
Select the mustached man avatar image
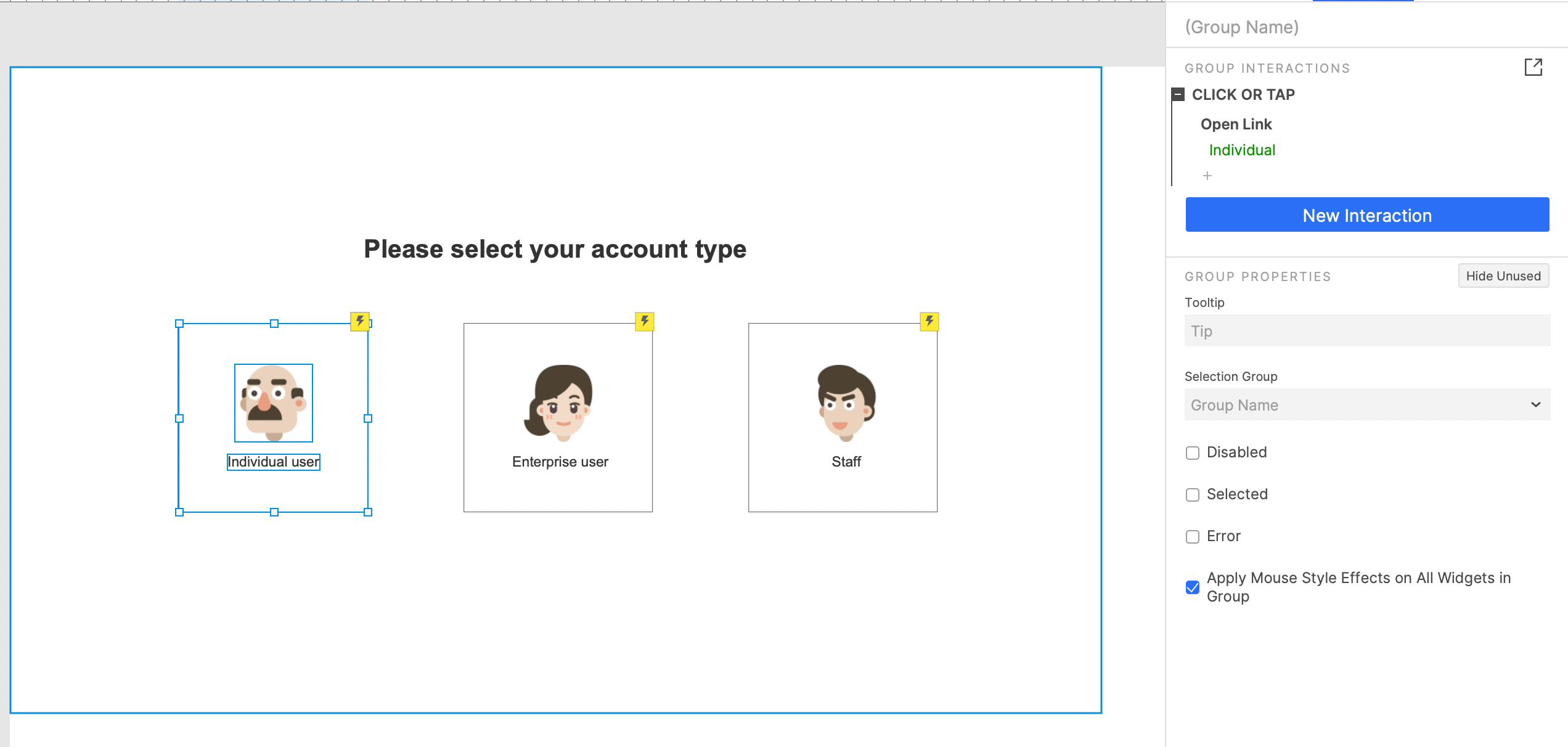(x=274, y=403)
